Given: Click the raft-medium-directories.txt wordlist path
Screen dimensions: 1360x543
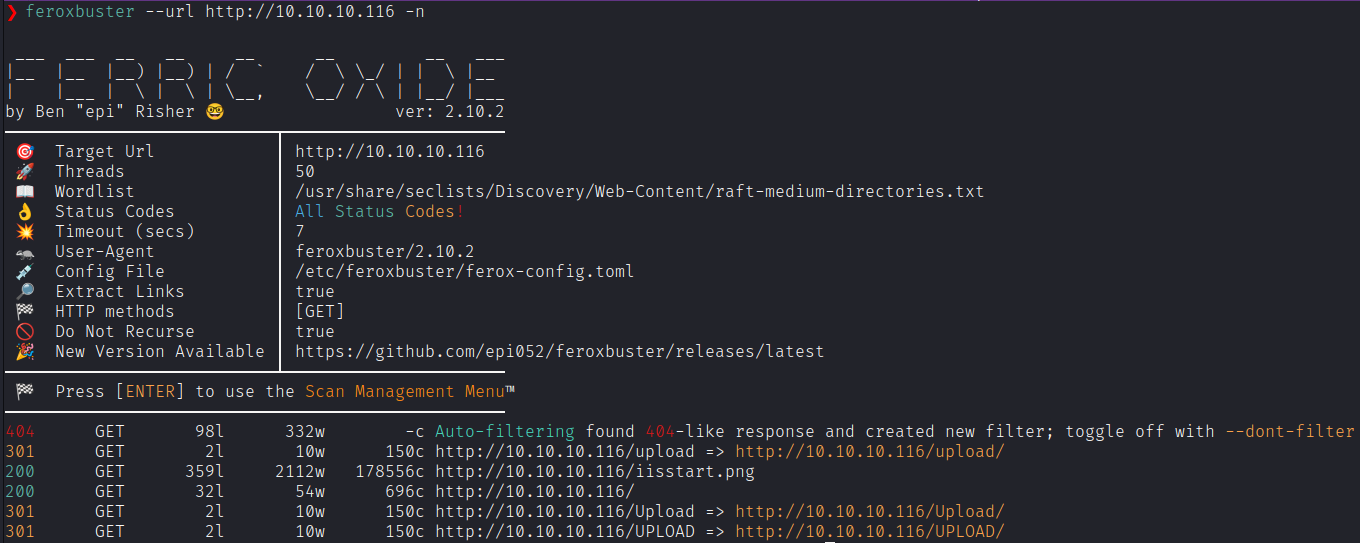Looking at the screenshot, I should (x=640, y=192).
